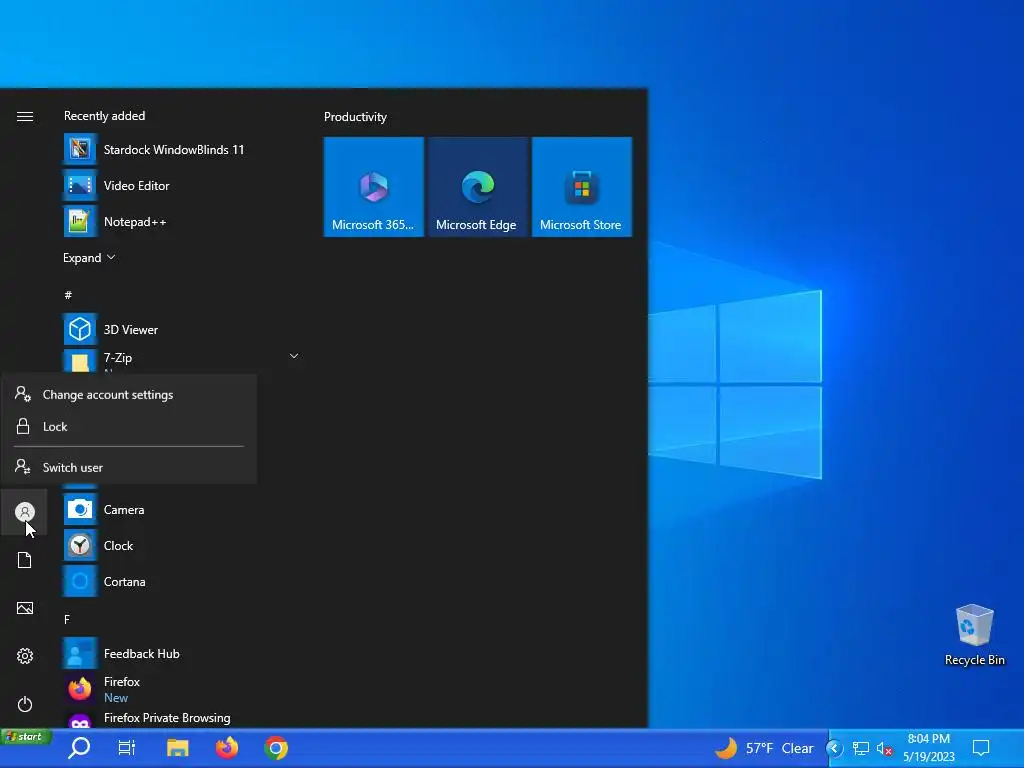Select Change account settings
This screenshot has width=1024, height=768.
(129, 394)
